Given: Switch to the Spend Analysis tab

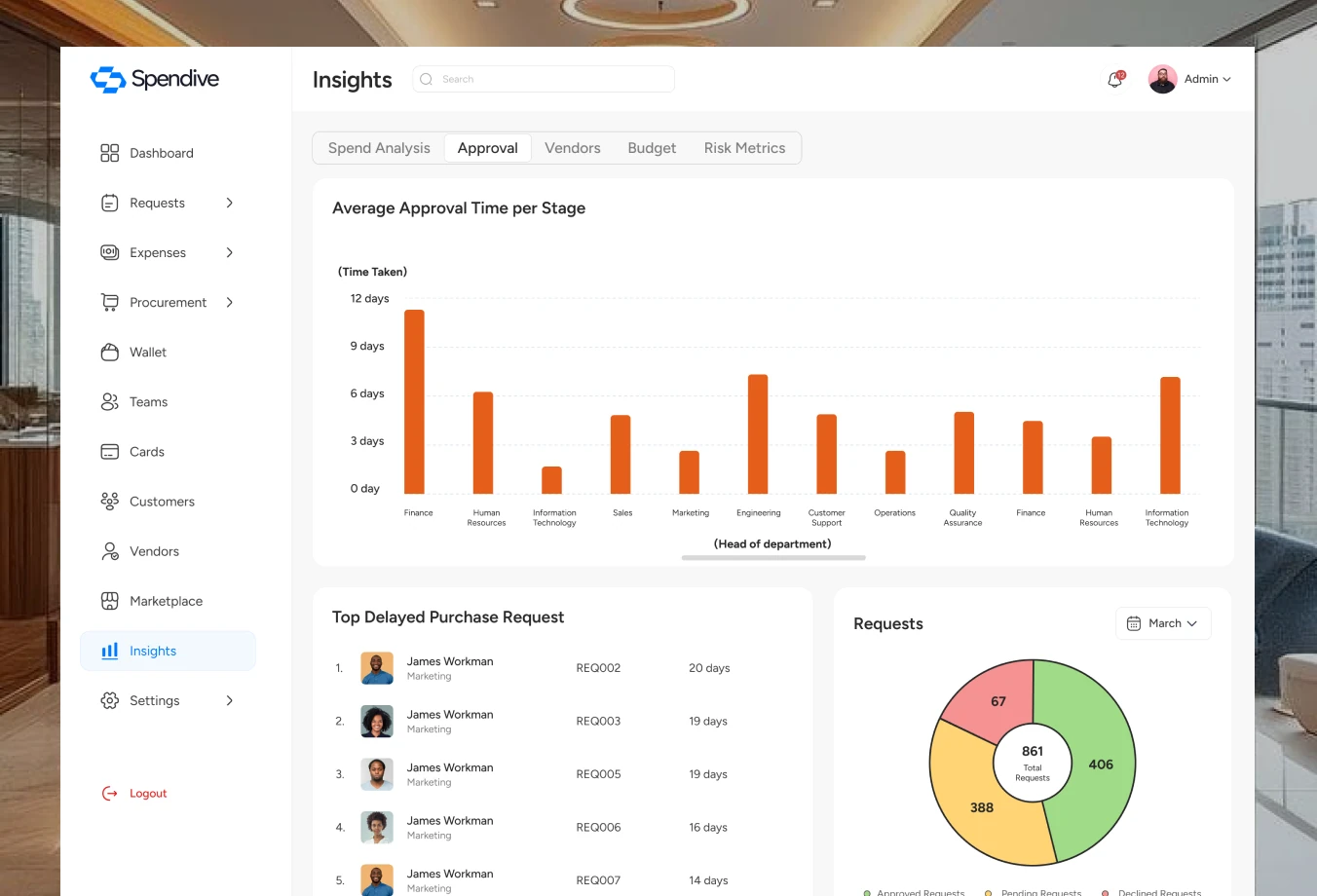Looking at the screenshot, I should (x=379, y=148).
